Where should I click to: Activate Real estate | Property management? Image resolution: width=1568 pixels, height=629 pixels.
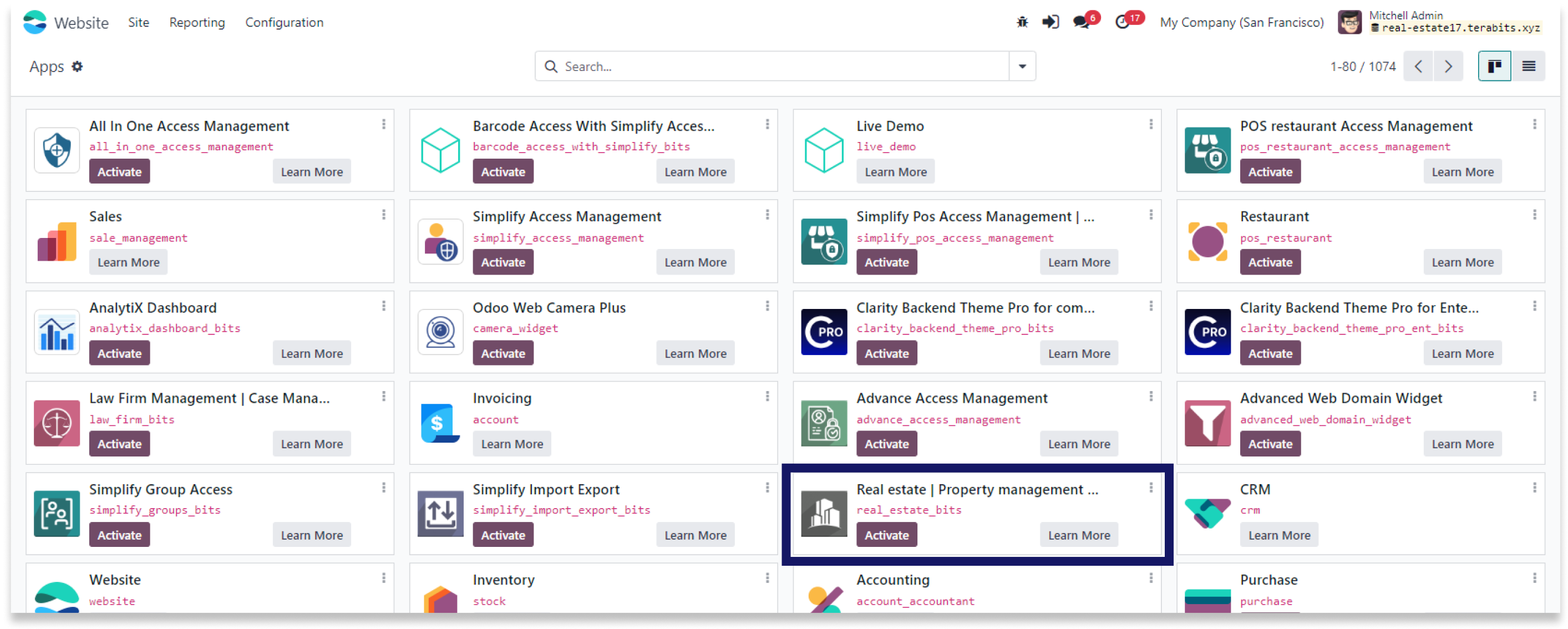coord(886,535)
